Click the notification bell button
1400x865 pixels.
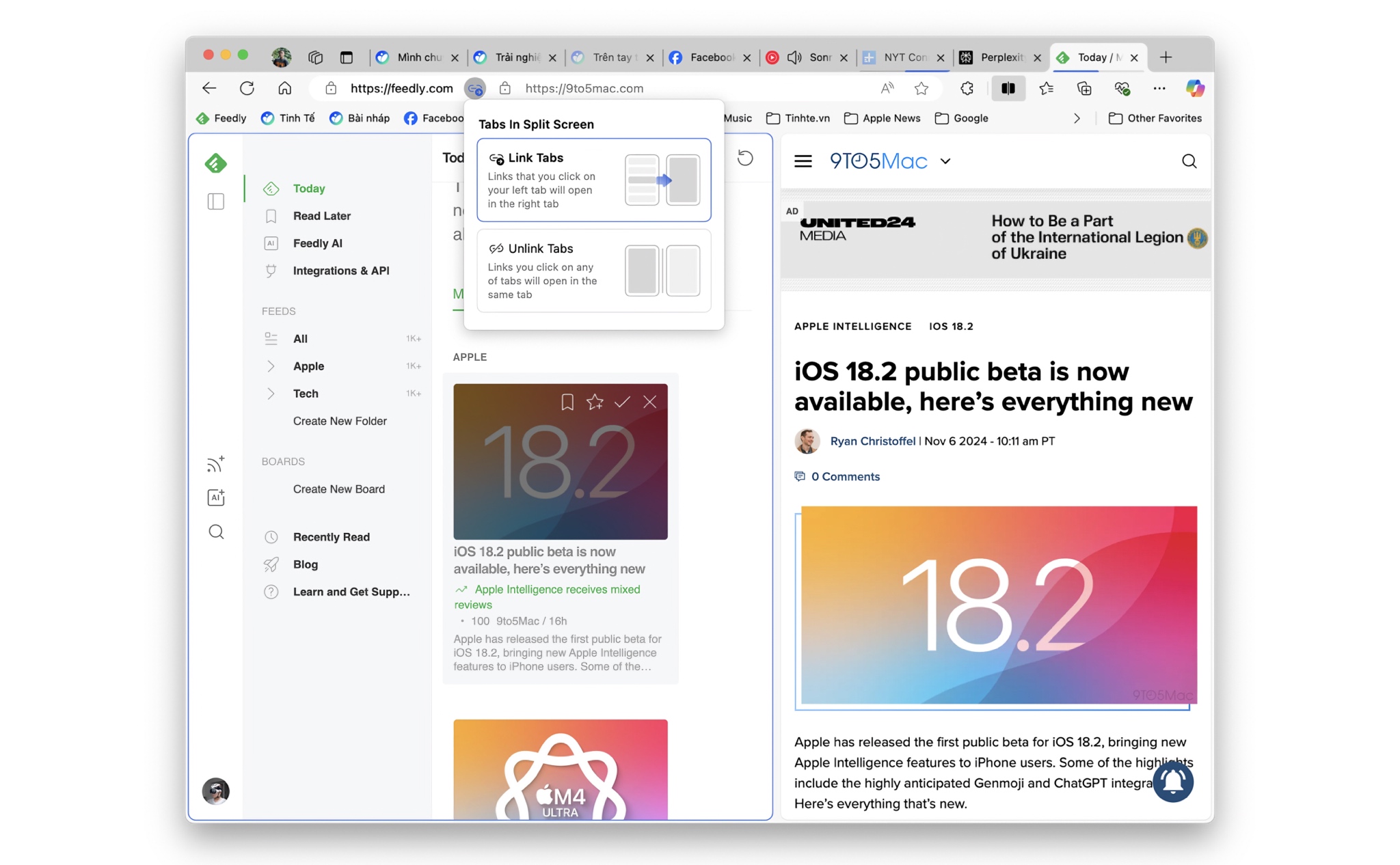click(1173, 782)
